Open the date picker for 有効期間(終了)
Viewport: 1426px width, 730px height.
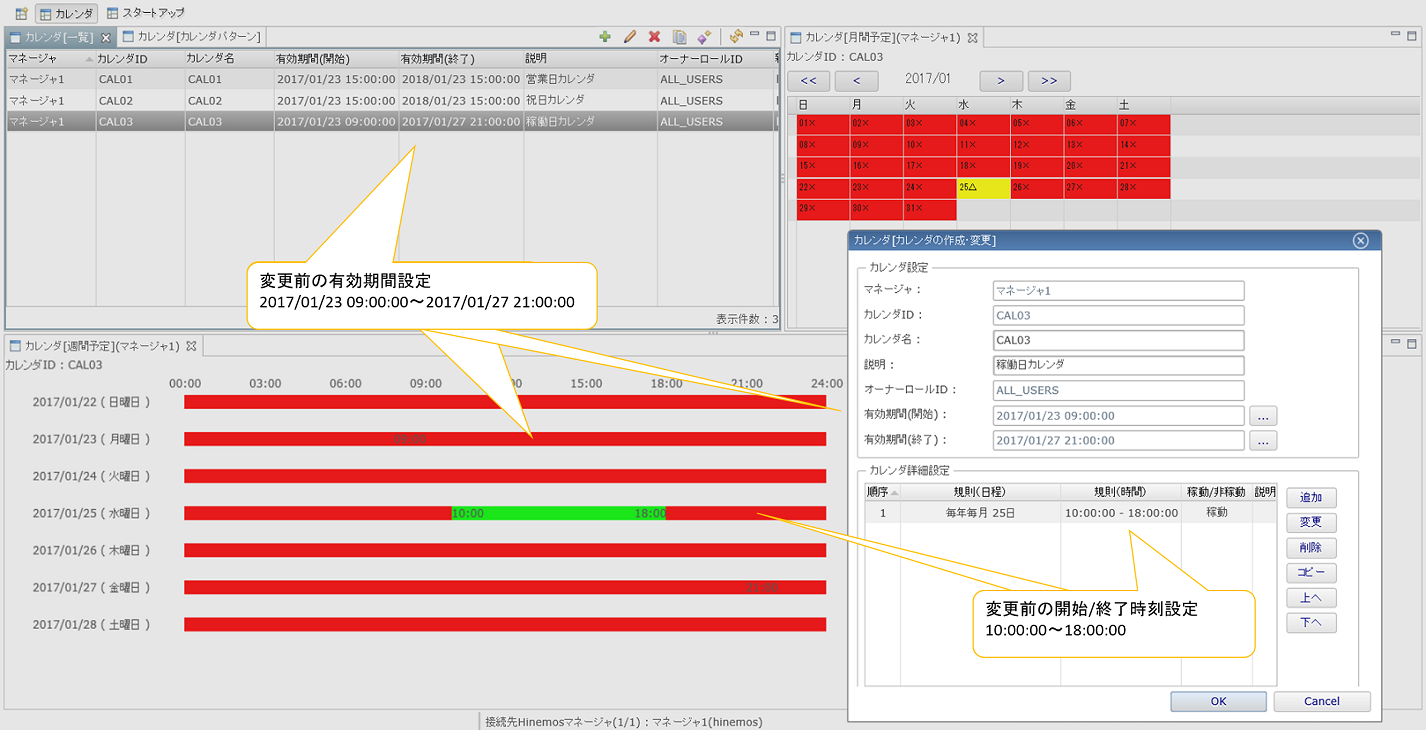1263,440
